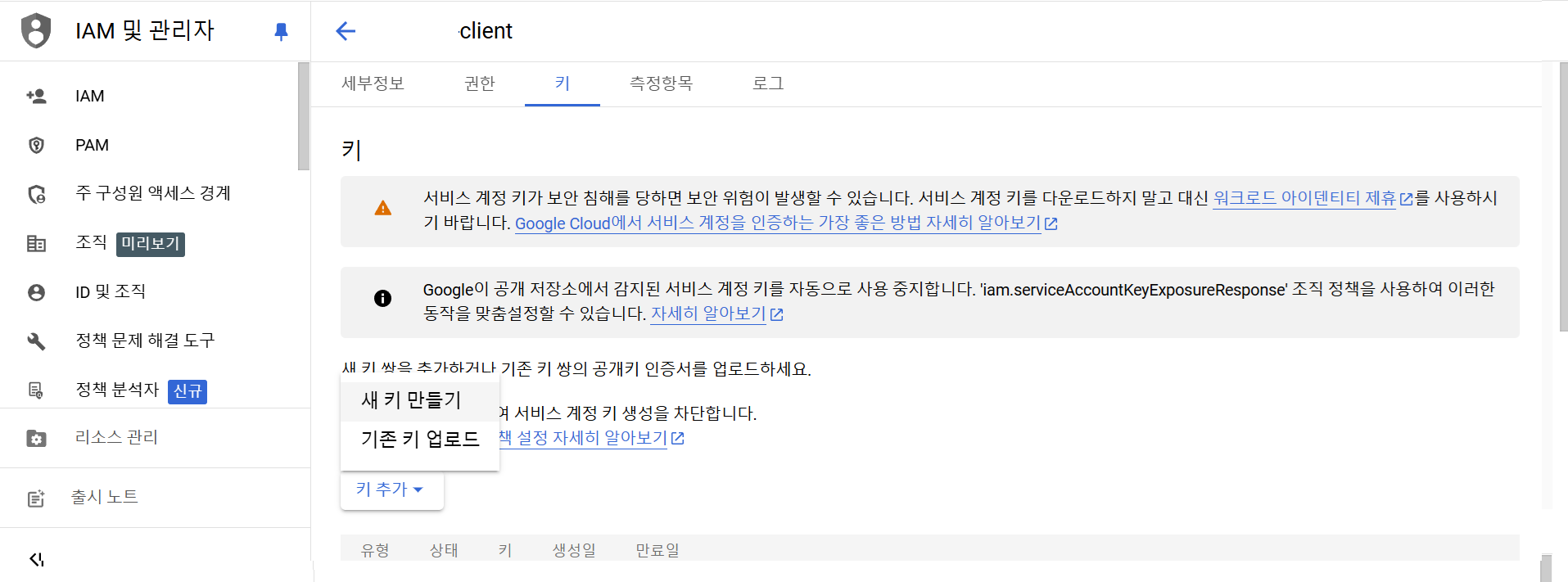The height and width of the screenshot is (582, 1568).
Task: Switch to the 측정항목 tab
Action: click(662, 83)
